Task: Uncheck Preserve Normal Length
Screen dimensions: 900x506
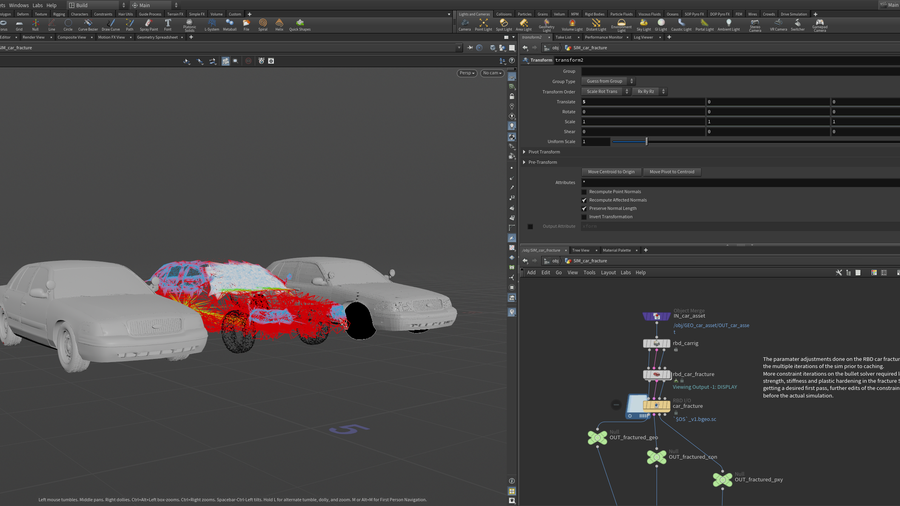Action: [585, 208]
